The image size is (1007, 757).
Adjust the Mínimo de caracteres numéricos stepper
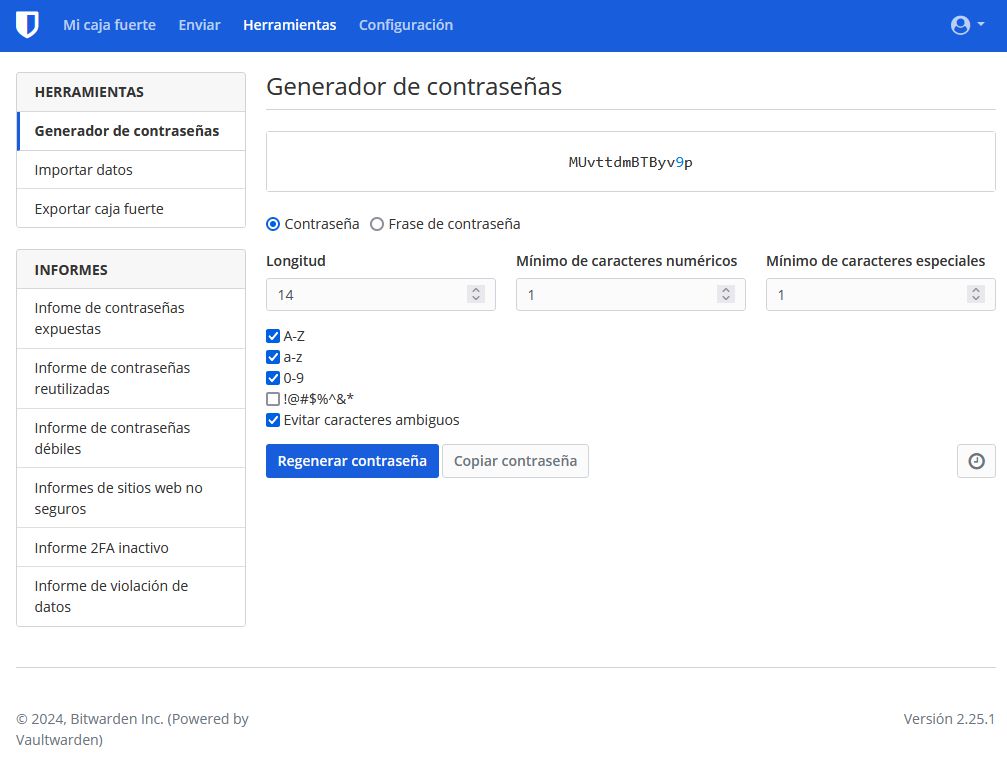(x=726, y=294)
